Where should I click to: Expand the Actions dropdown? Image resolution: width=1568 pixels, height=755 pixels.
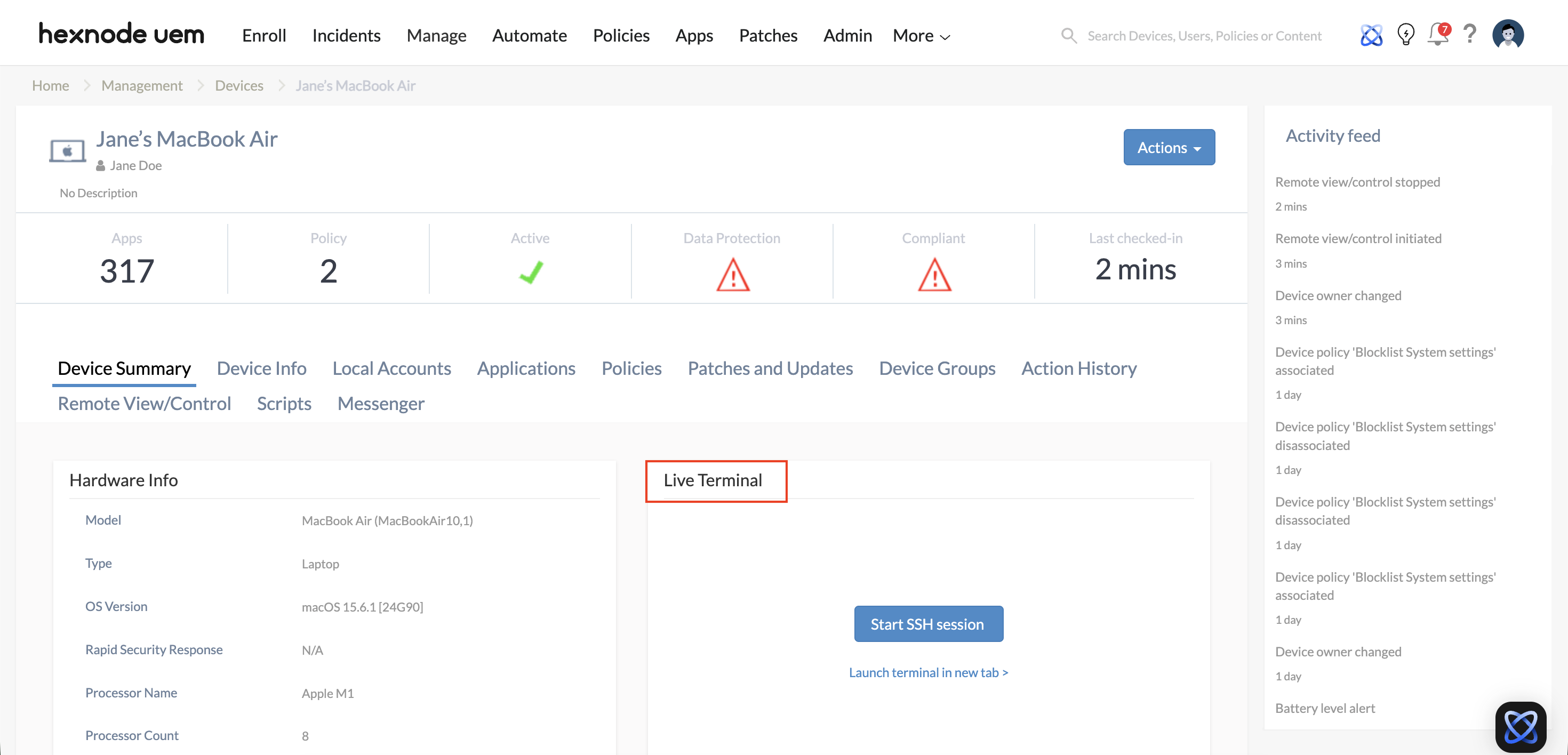[1168, 147]
